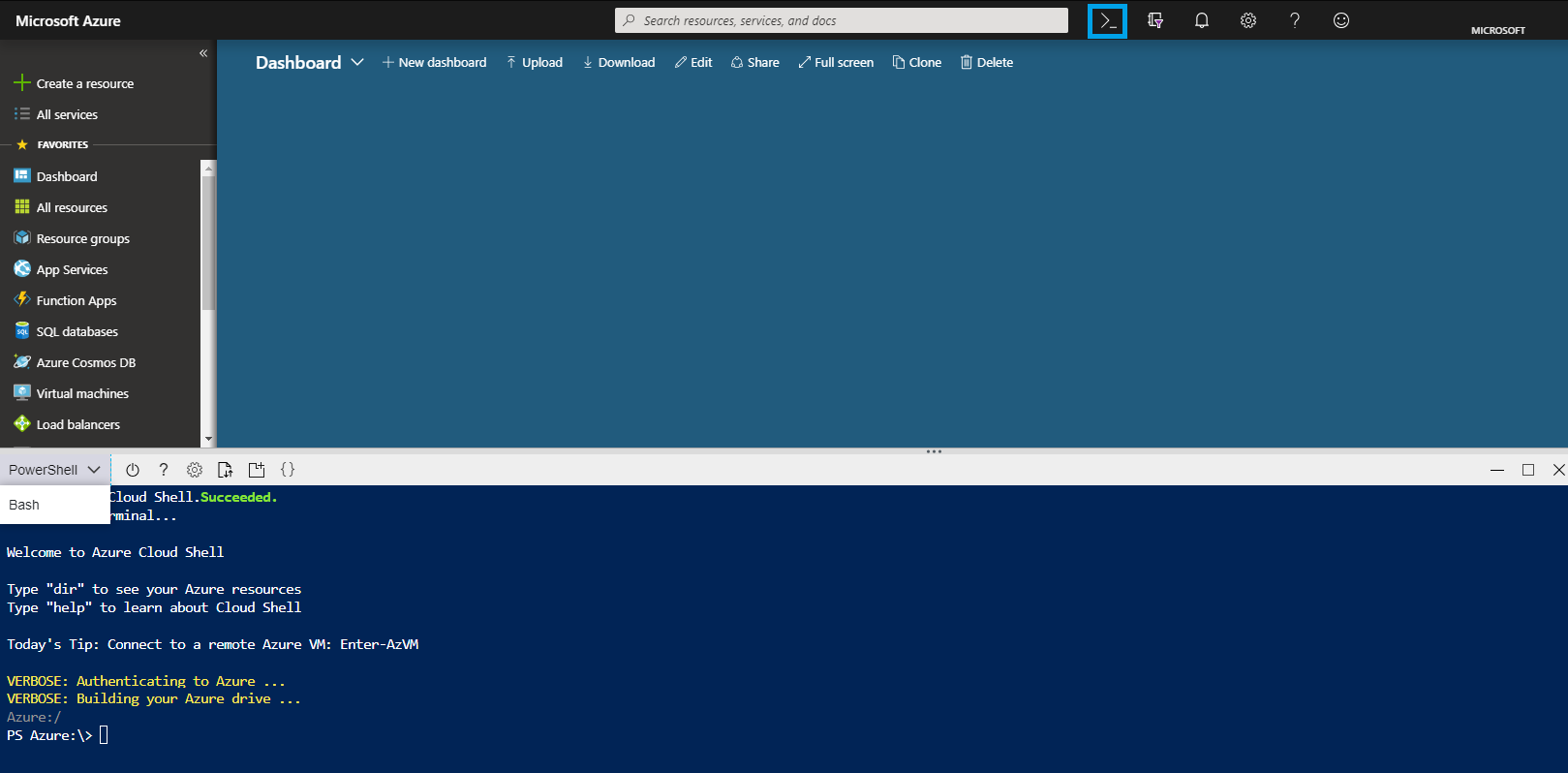This screenshot has height=773, width=1568.
Task: Expand the PowerShell shell type dropdown
Action: [x=54, y=470]
